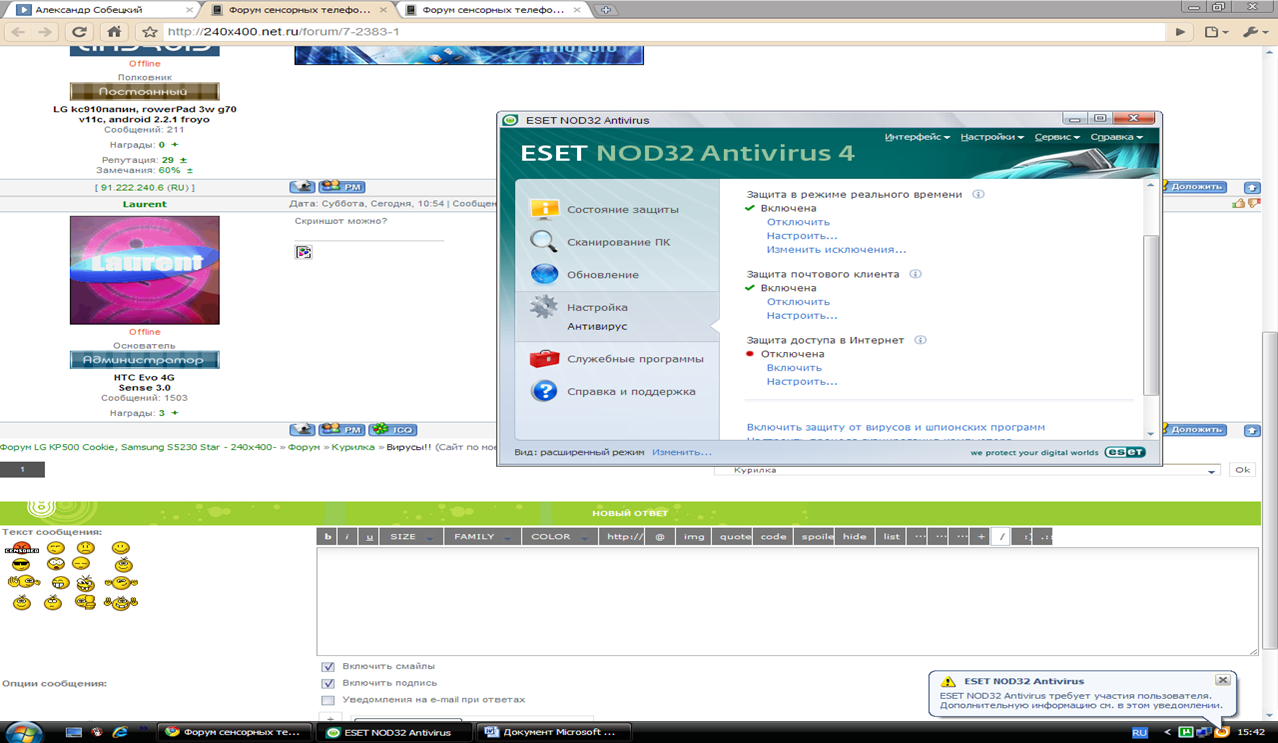Click the attached image icon in Laurent's post
This screenshot has height=743, width=1278.
coord(304,252)
